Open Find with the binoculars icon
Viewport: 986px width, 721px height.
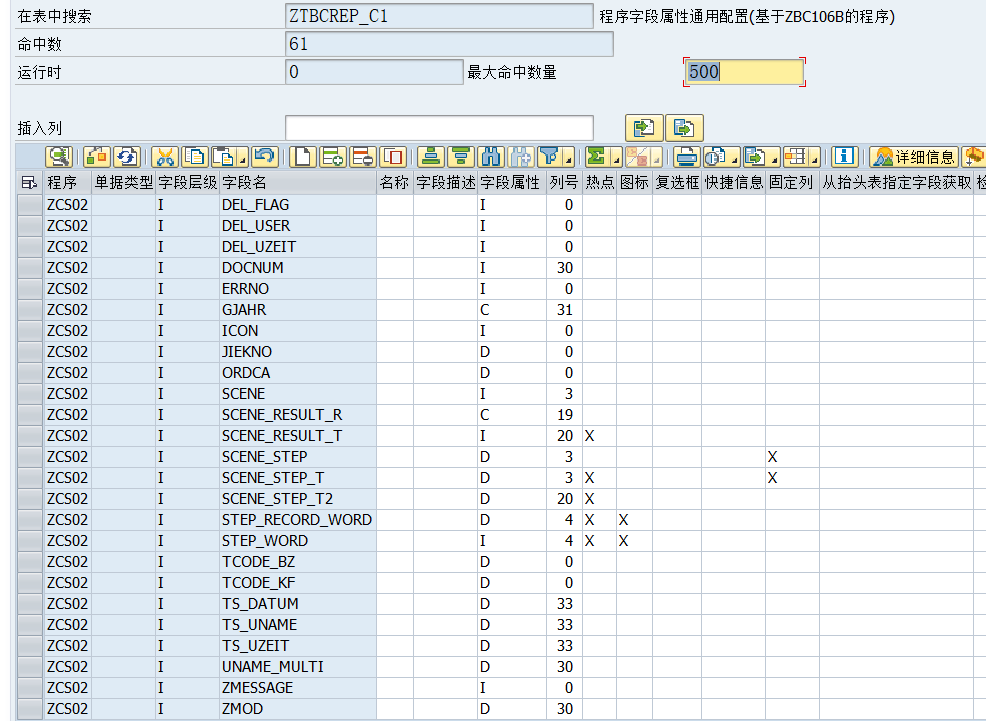tap(491, 156)
